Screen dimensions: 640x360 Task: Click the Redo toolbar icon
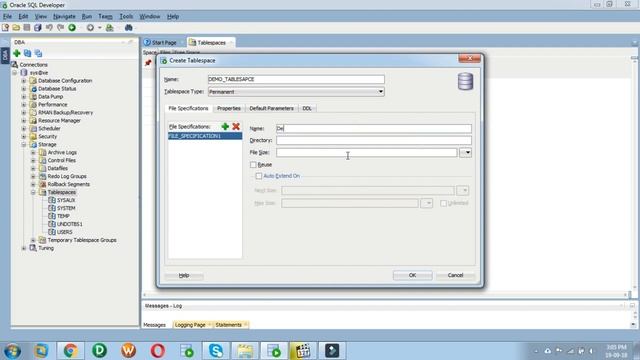point(60,28)
